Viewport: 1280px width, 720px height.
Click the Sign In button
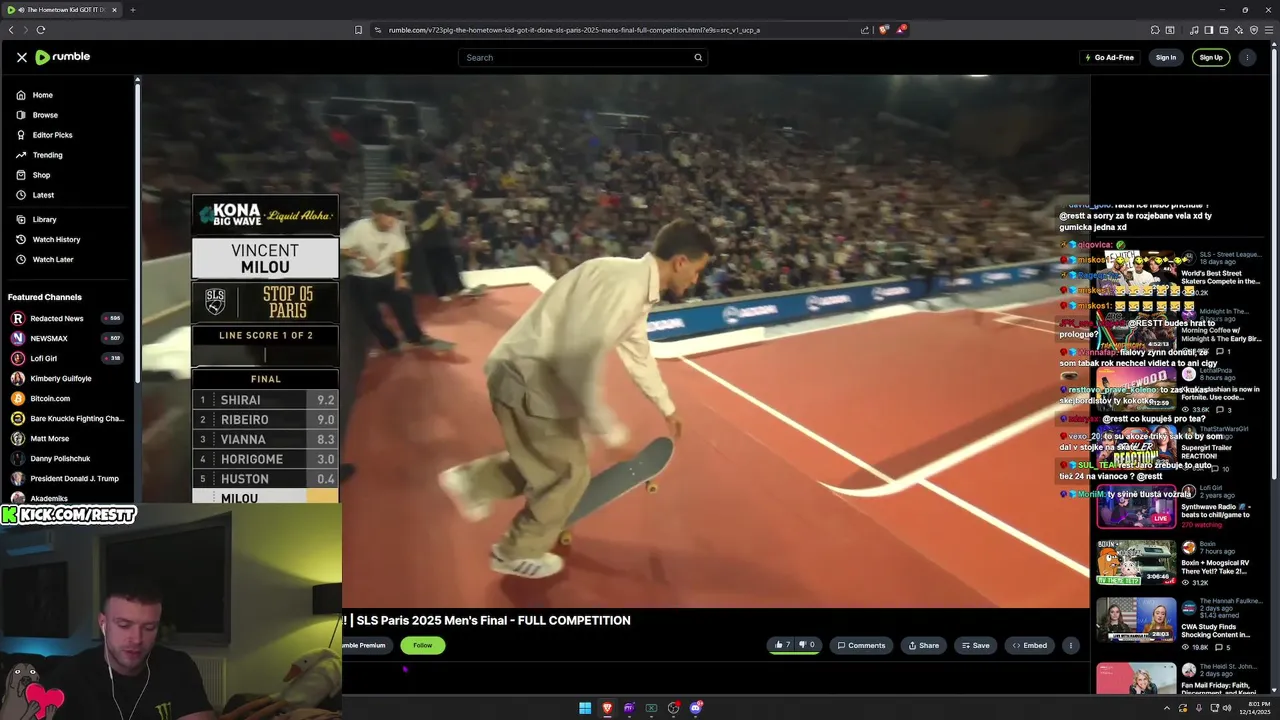click(x=1166, y=57)
